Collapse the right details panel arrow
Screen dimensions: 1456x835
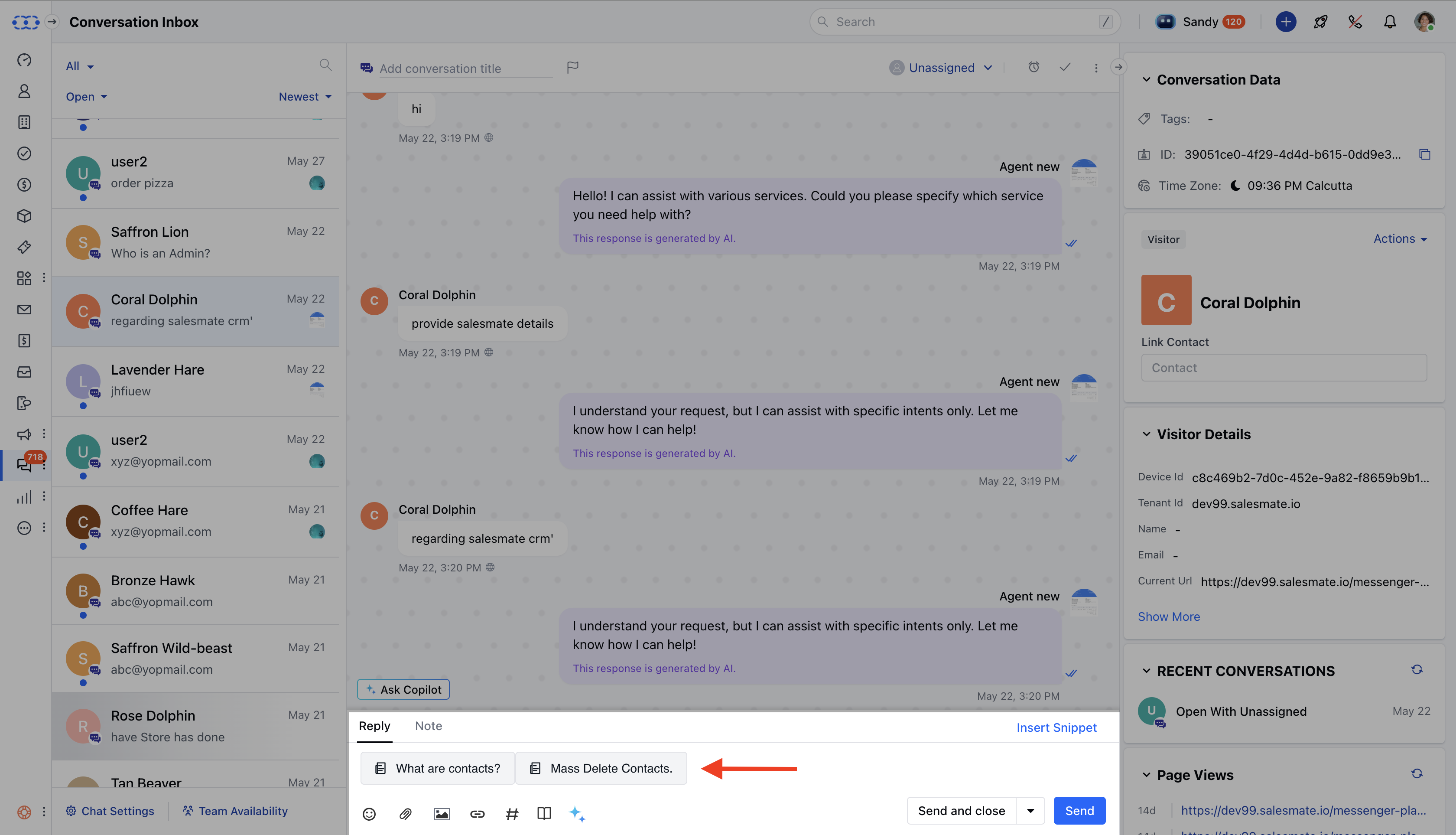pos(1118,68)
